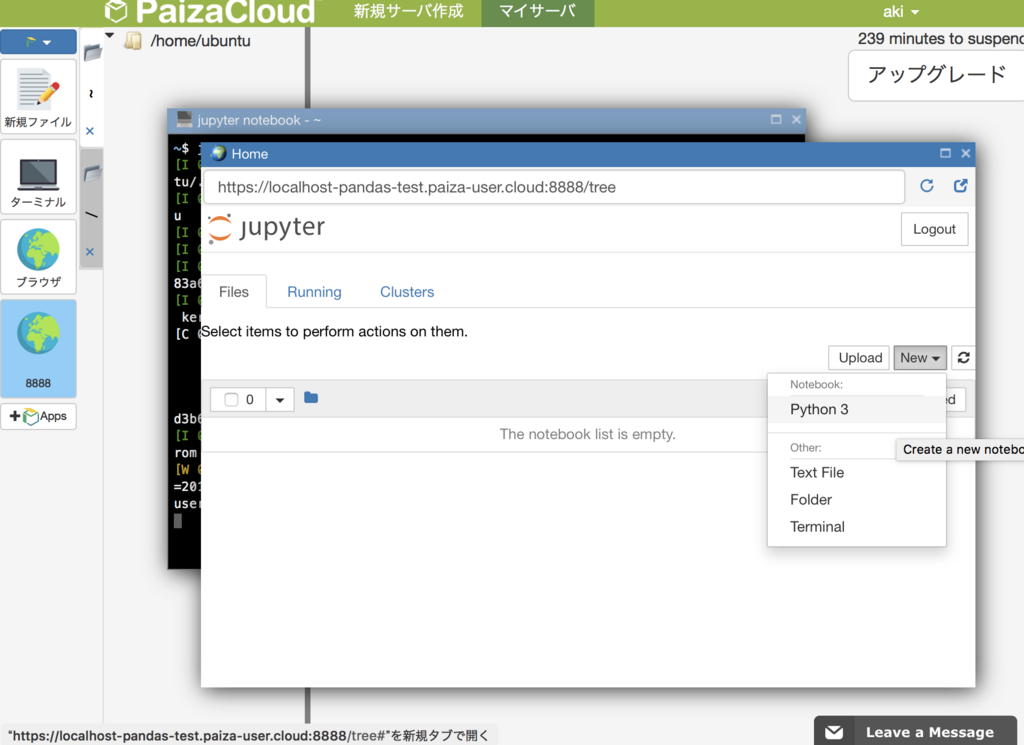Switch to the Files tab

(234, 292)
